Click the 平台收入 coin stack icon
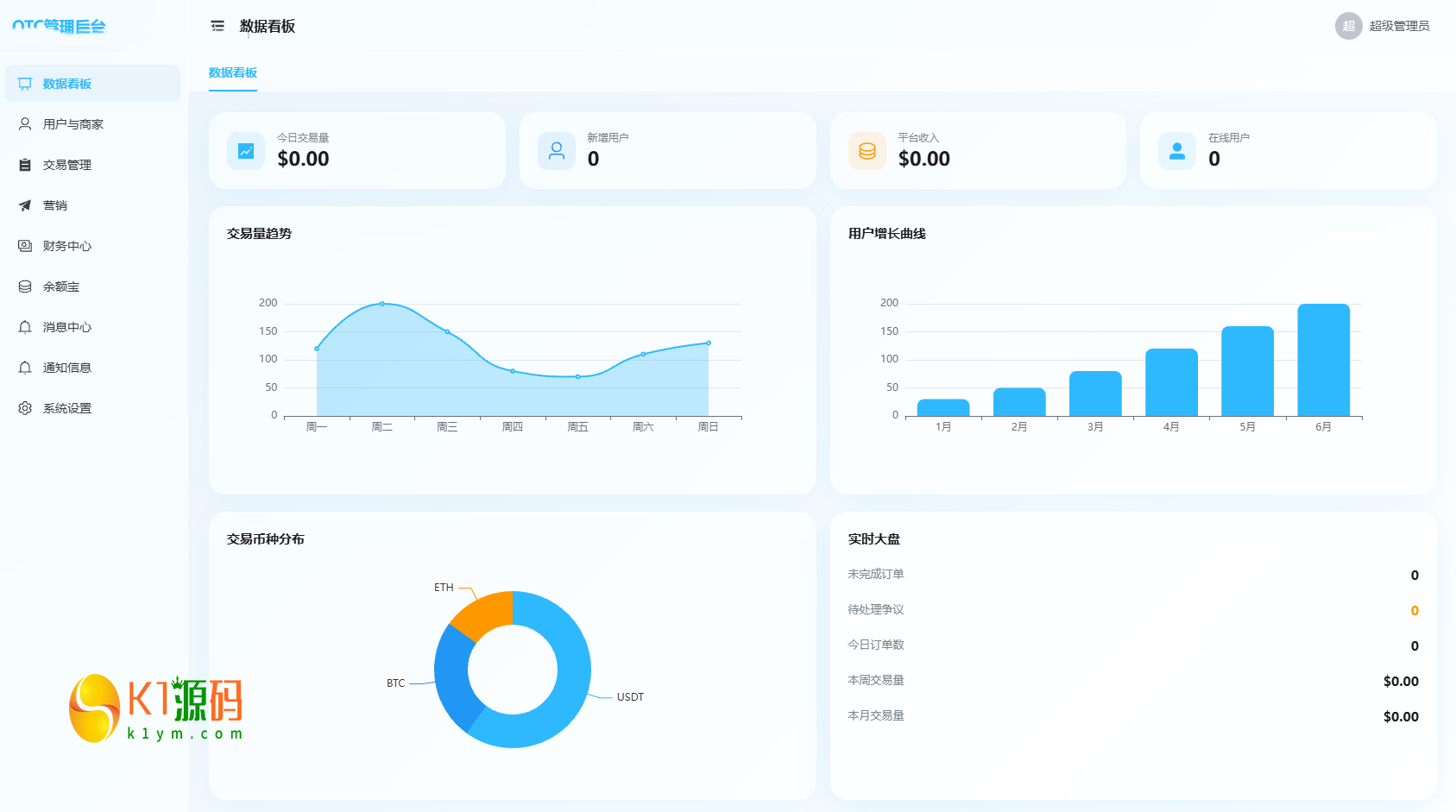The width and height of the screenshot is (1456, 812). (x=867, y=151)
